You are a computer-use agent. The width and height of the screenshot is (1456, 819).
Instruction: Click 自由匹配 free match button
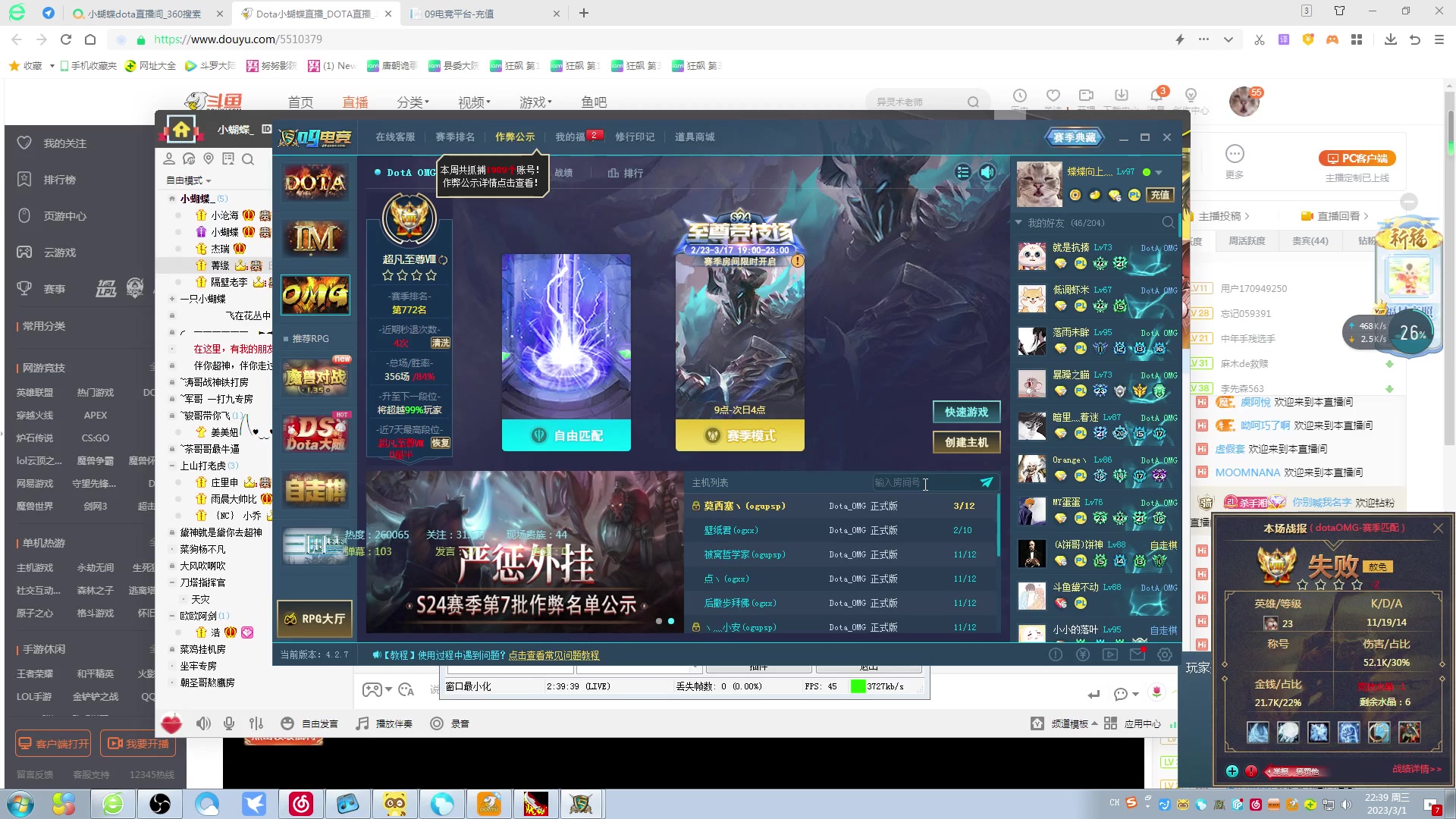coord(566,435)
